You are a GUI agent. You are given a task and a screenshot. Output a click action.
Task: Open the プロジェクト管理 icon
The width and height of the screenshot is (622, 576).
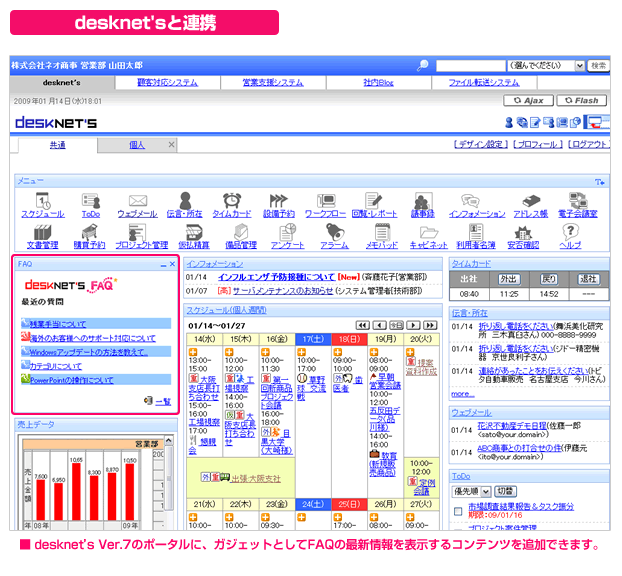138,232
